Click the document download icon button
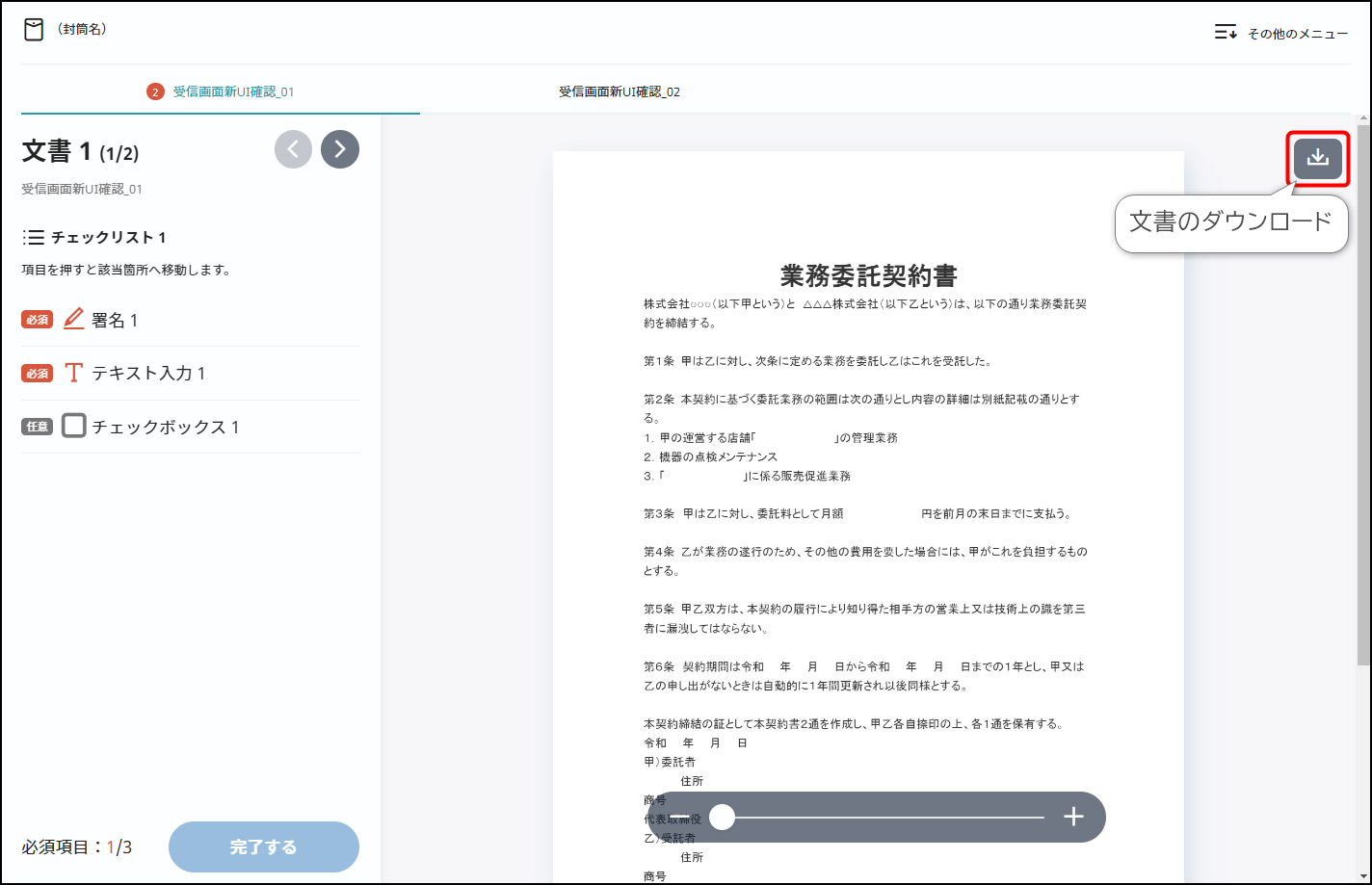The image size is (1372, 885). [x=1317, y=159]
